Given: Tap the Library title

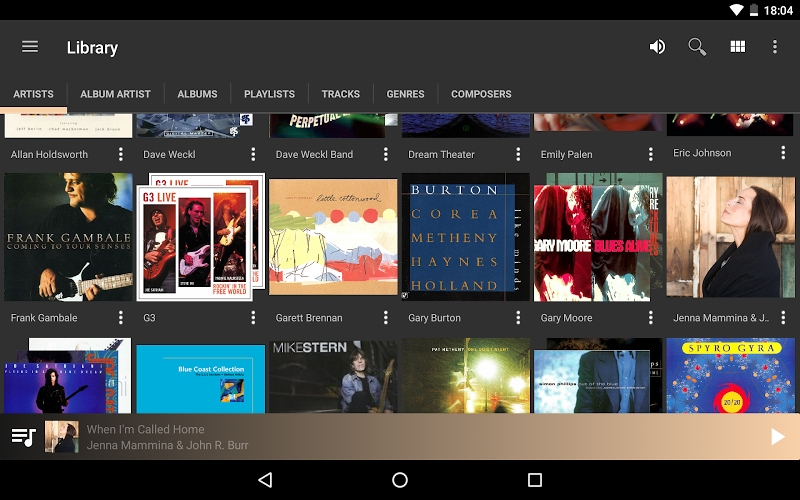Looking at the screenshot, I should (92, 47).
